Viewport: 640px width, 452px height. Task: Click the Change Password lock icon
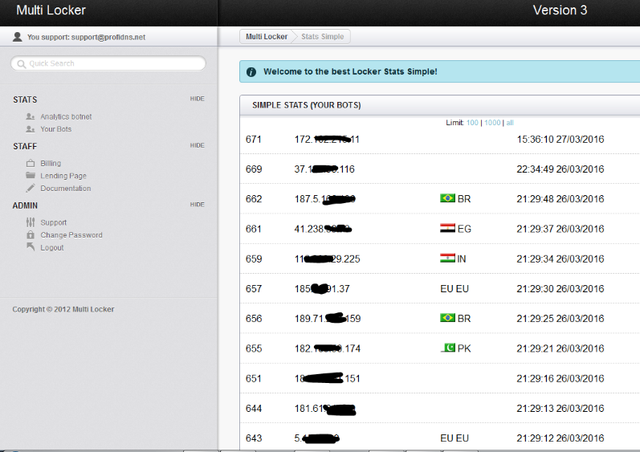click(30, 235)
